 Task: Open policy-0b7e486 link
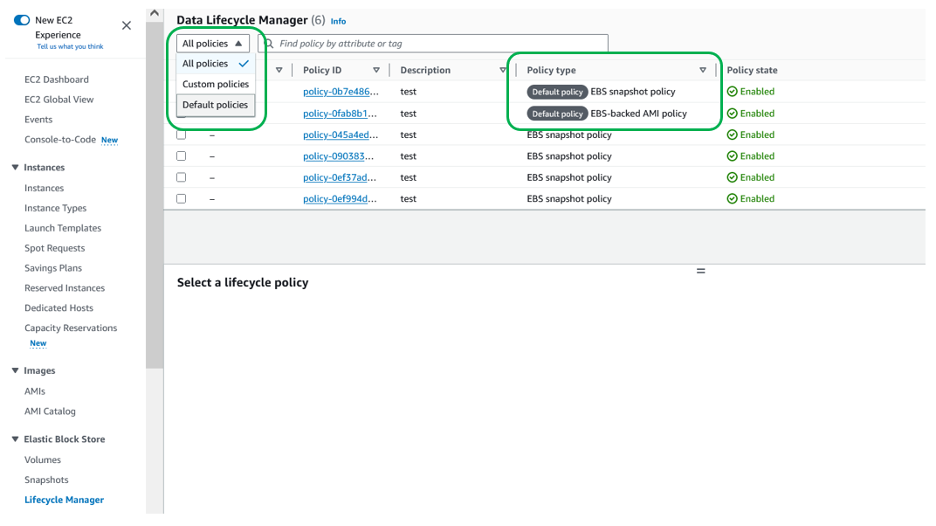(x=340, y=91)
